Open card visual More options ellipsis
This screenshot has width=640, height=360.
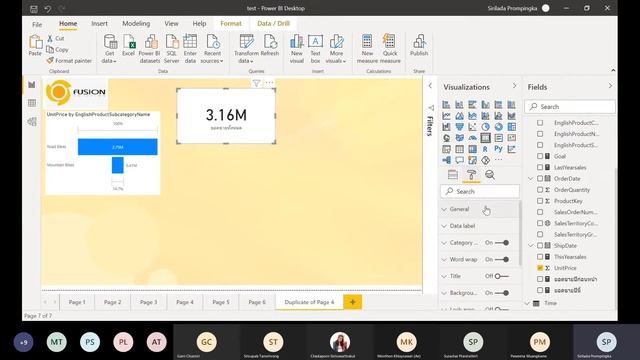(269, 83)
